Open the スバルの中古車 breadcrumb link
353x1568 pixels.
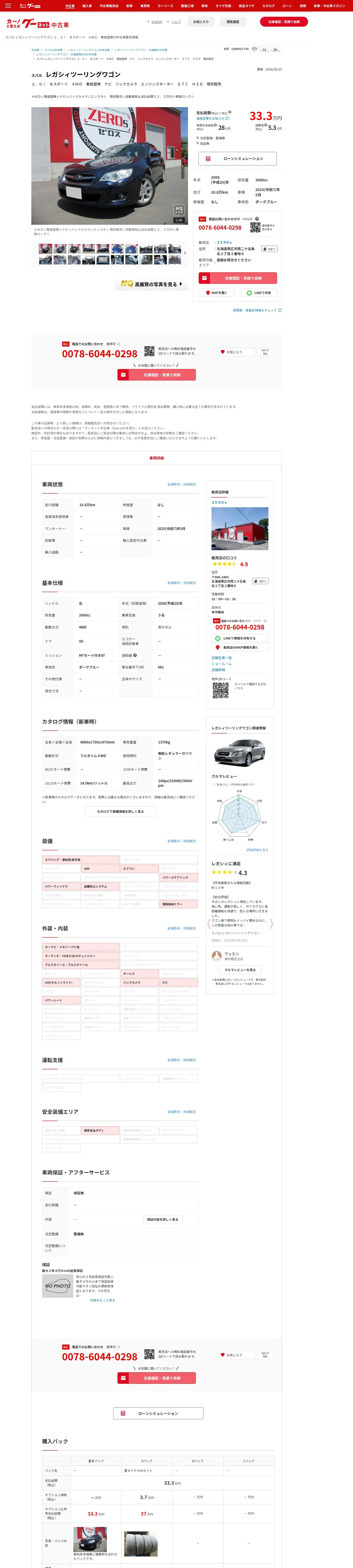point(53,50)
